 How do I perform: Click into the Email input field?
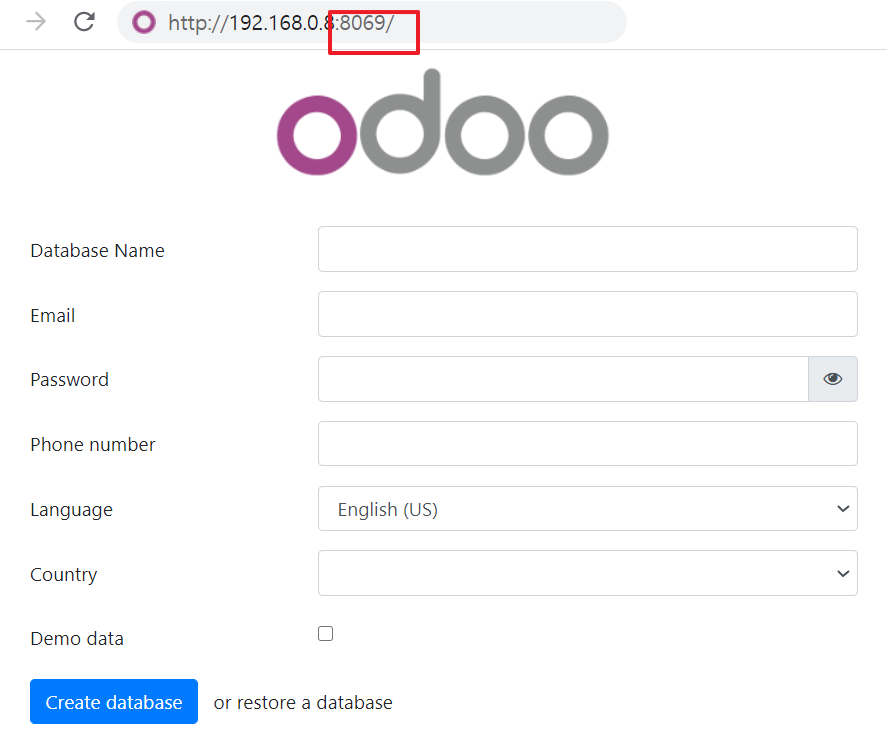tap(588, 314)
